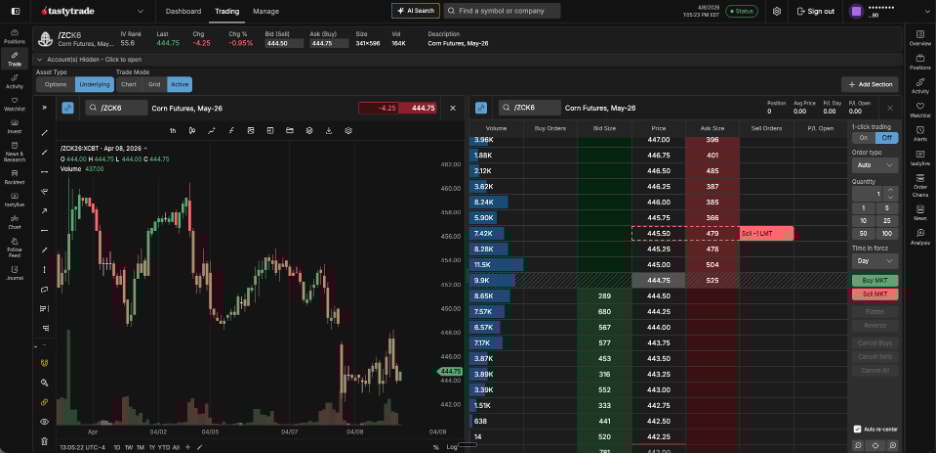The height and width of the screenshot is (454, 936).
Task: Click the link icon in chart panel header
Action: pos(67,108)
